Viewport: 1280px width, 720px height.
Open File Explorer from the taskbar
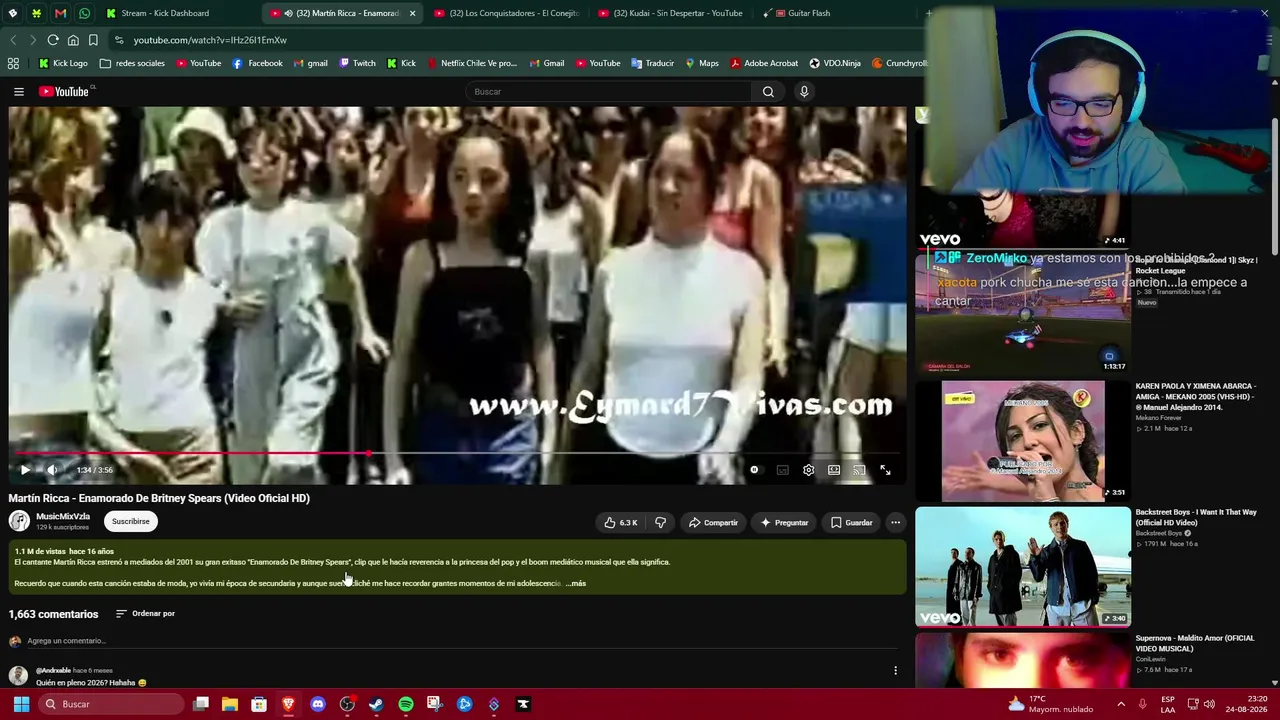[x=230, y=704]
